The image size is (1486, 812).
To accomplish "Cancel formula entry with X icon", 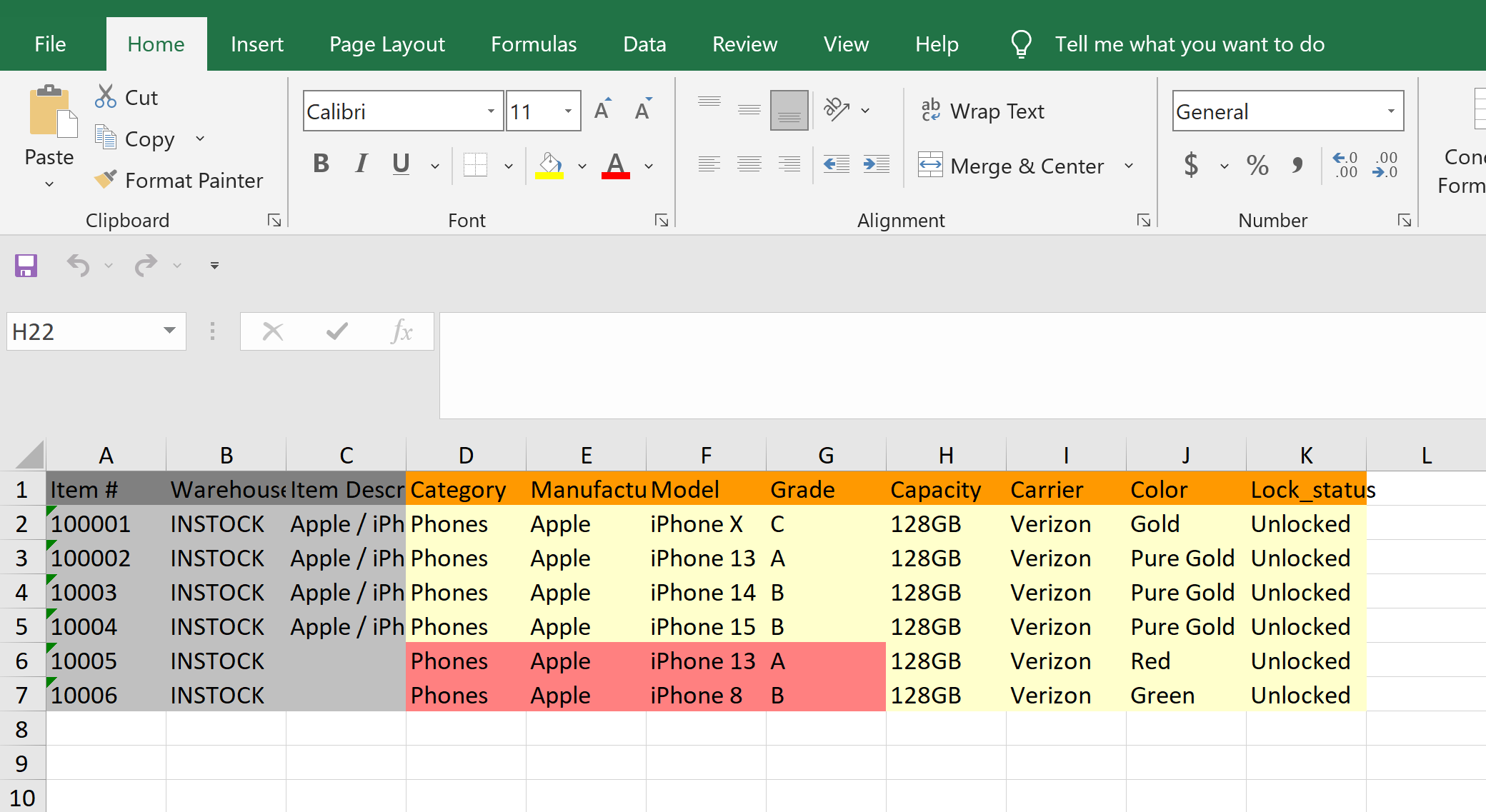I will tap(273, 331).
